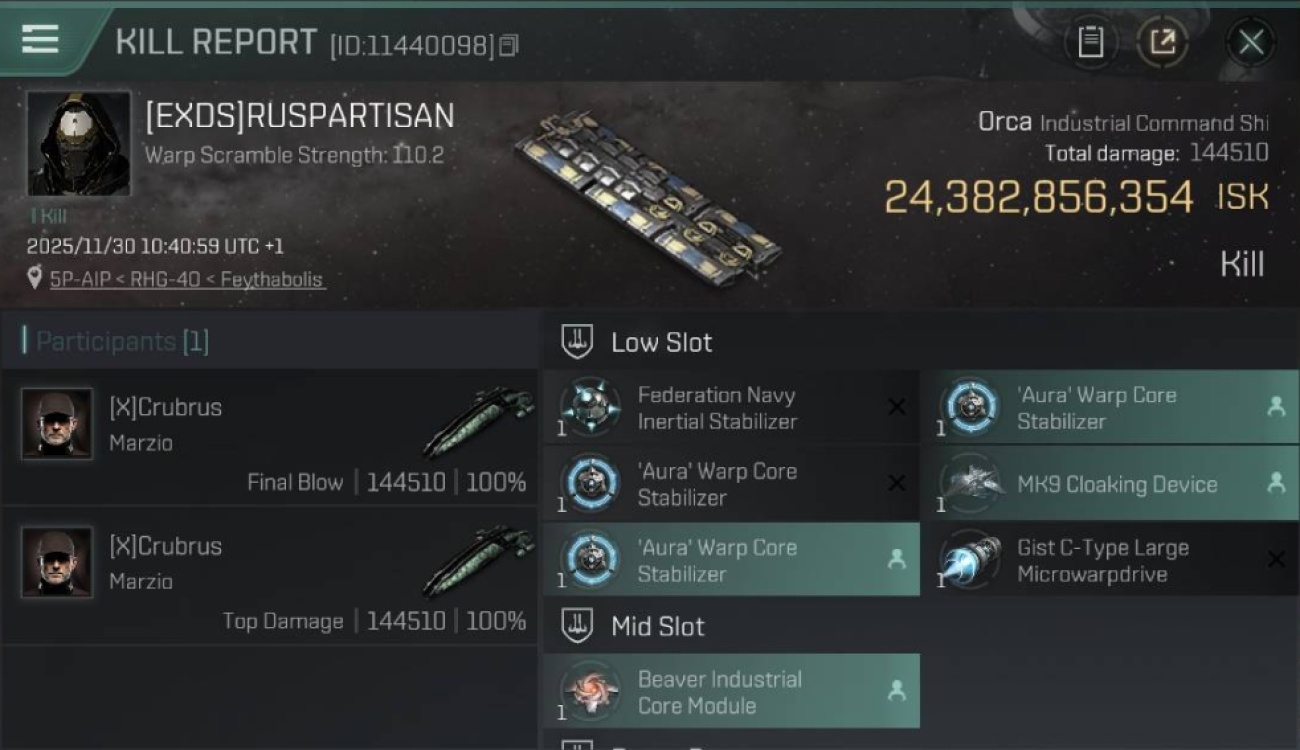Image resolution: width=1300 pixels, height=750 pixels.
Task: Share the kill report
Action: pyautogui.click(x=1162, y=42)
